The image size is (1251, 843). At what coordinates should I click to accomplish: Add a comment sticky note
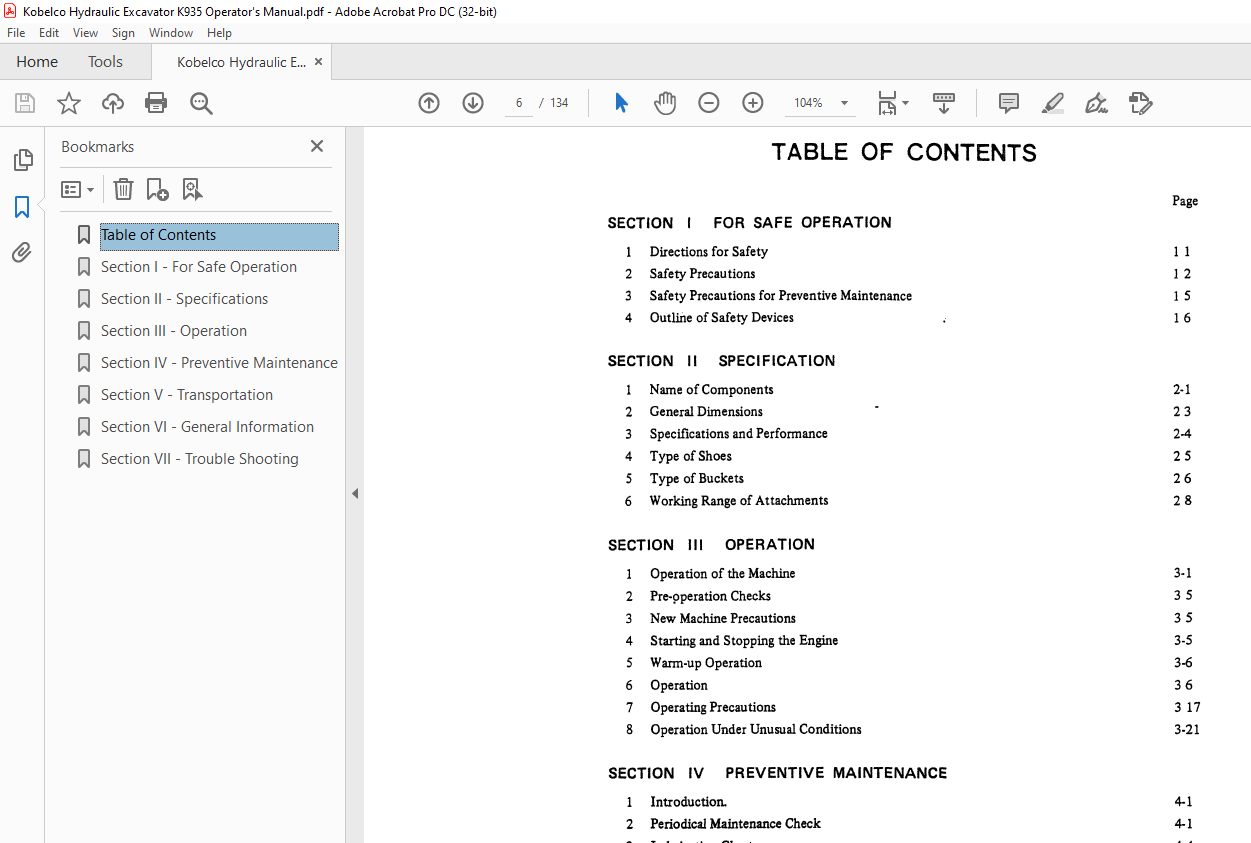(x=1009, y=103)
